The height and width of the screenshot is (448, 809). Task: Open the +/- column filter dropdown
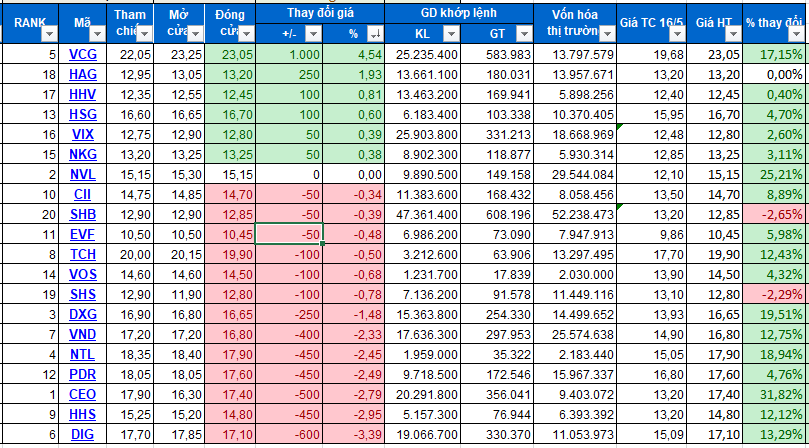pos(313,34)
